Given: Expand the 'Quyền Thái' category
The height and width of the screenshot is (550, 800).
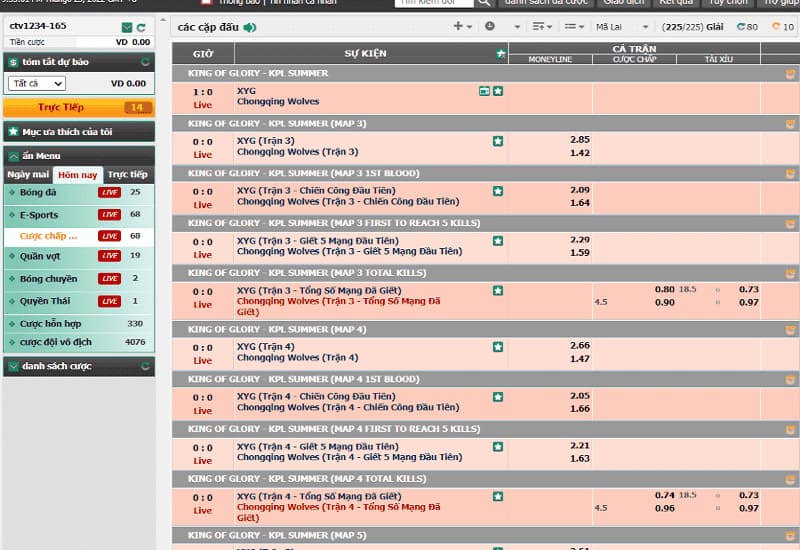Looking at the screenshot, I should tap(45, 301).
